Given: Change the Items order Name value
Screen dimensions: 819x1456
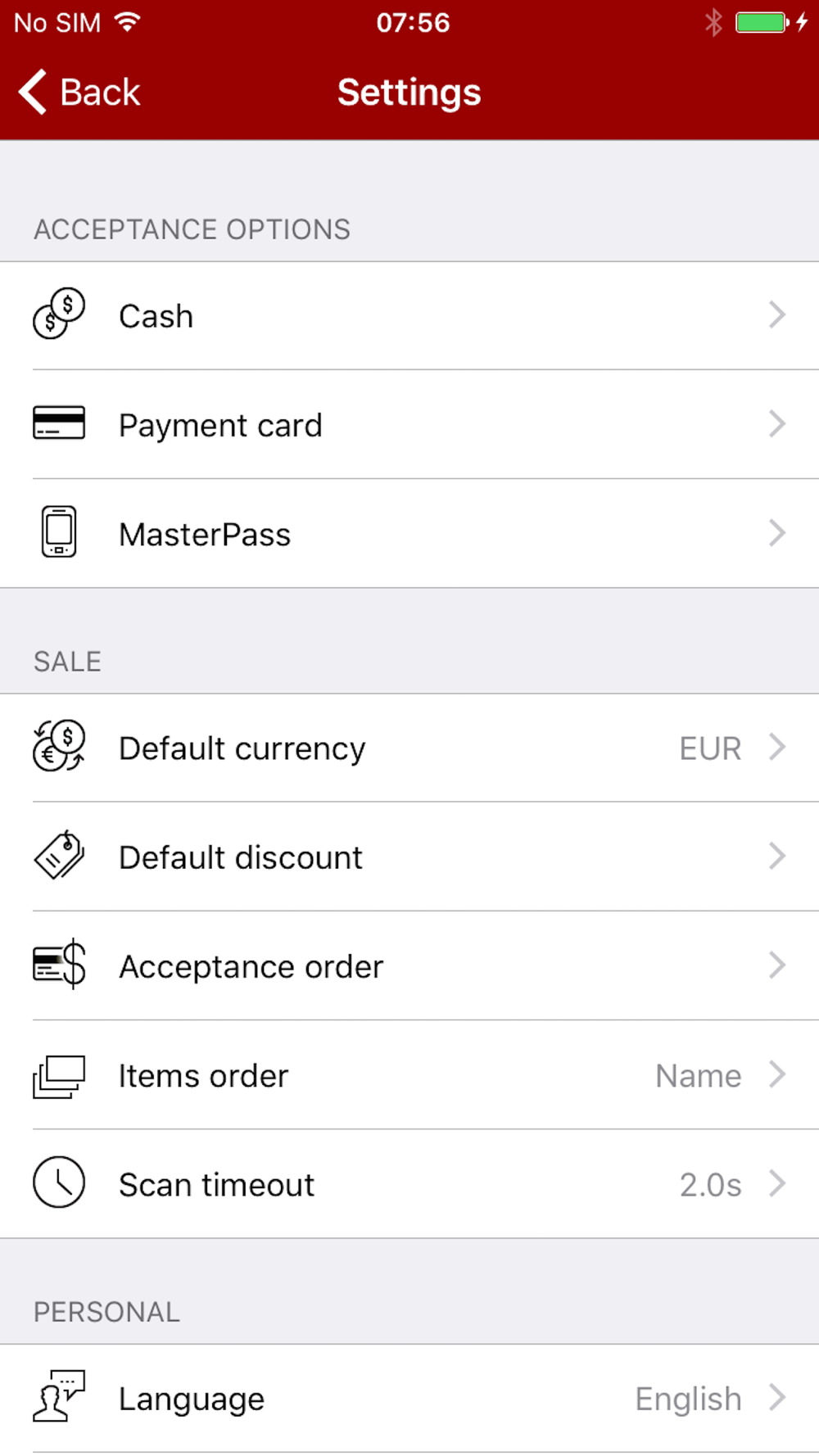Looking at the screenshot, I should coord(699,1075).
